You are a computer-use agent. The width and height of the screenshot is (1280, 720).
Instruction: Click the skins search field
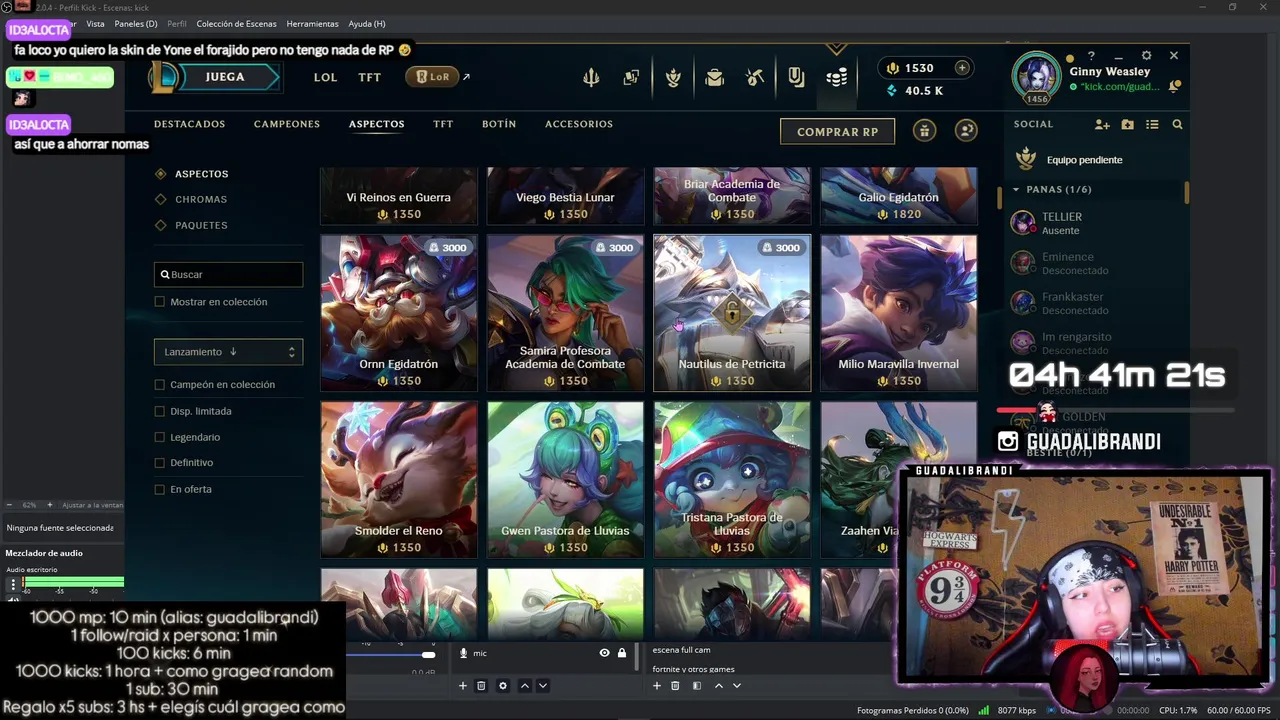[x=228, y=274]
